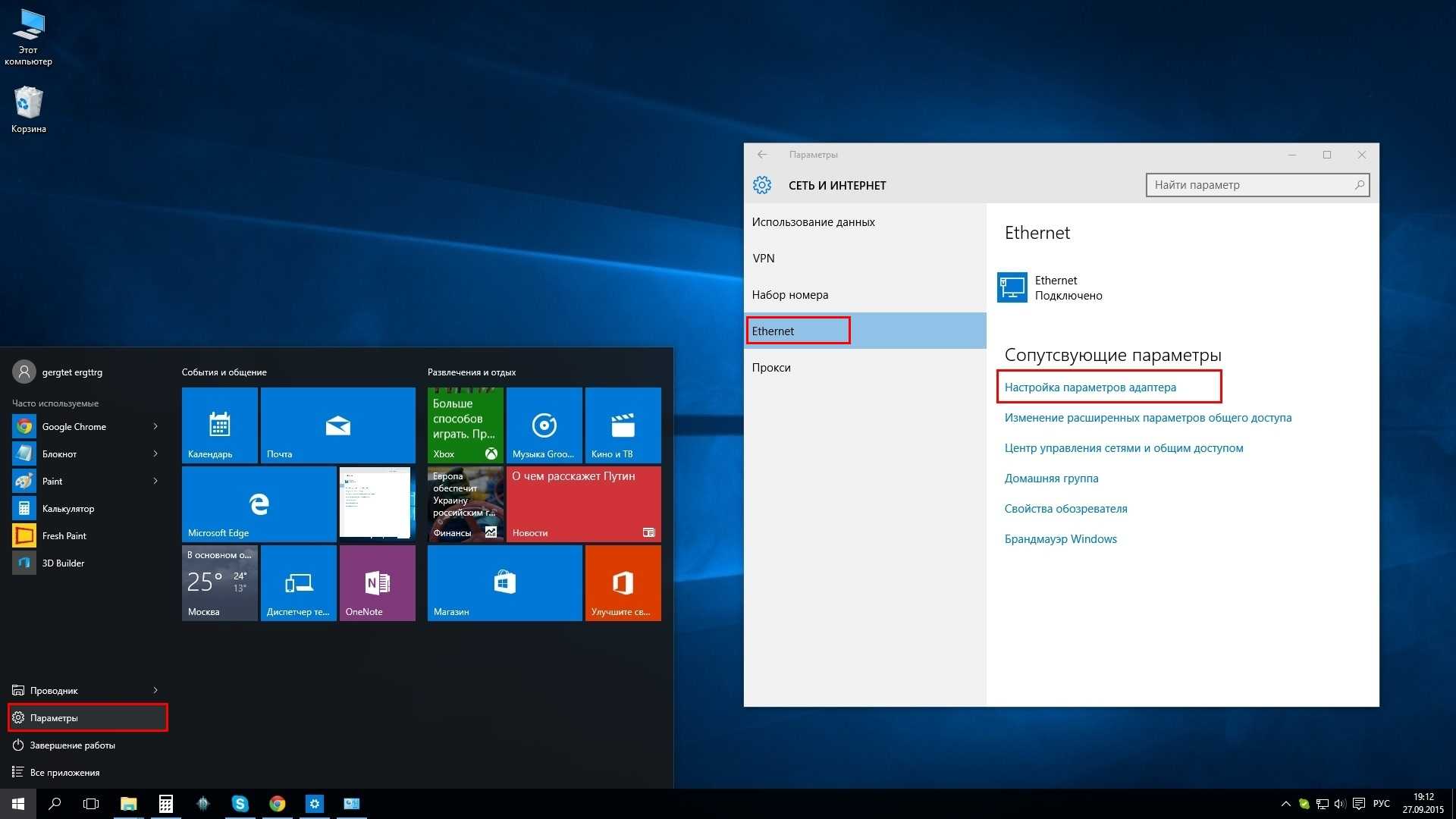The image size is (1456, 819).
Task: Open Skype icon in taskbar
Action: point(241,803)
